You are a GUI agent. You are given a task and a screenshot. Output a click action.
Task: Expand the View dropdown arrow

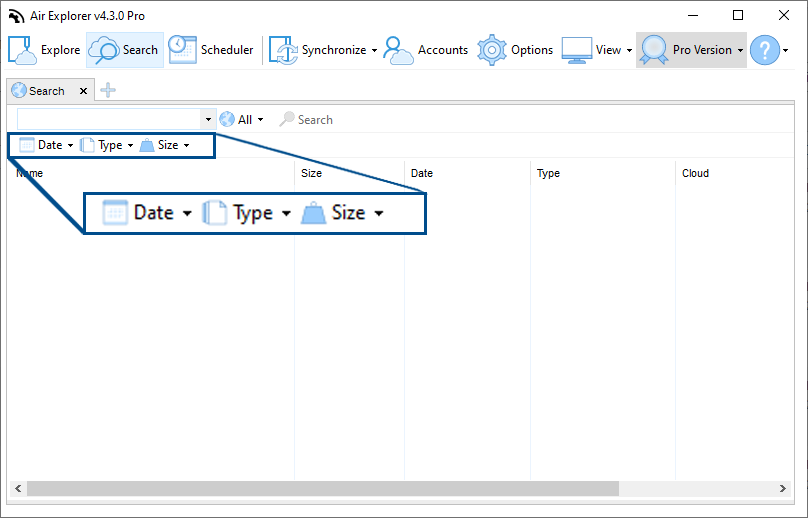[x=629, y=51]
